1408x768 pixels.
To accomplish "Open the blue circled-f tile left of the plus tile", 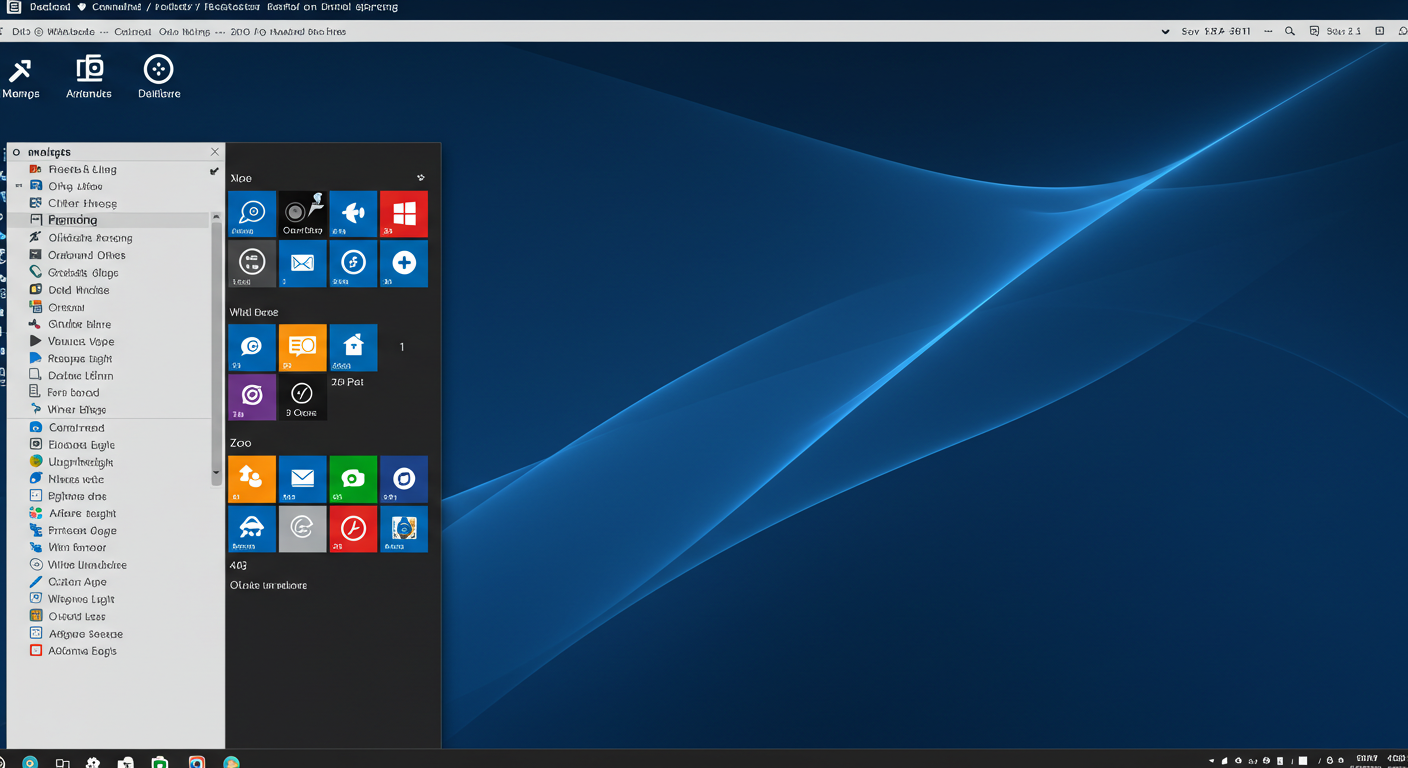I will click(x=353, y=263).
